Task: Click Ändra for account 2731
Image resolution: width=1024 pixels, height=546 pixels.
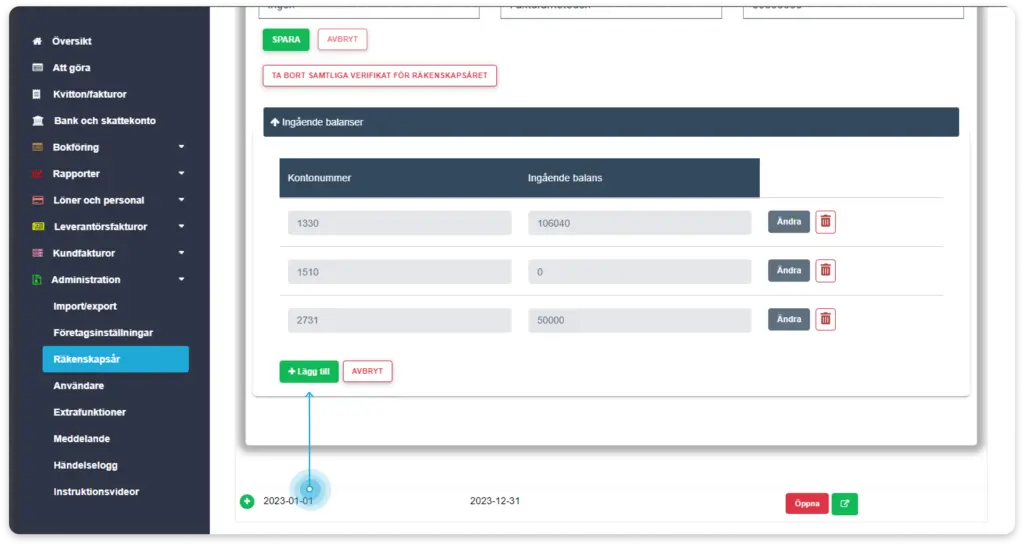Action: (x=789, y=319)
